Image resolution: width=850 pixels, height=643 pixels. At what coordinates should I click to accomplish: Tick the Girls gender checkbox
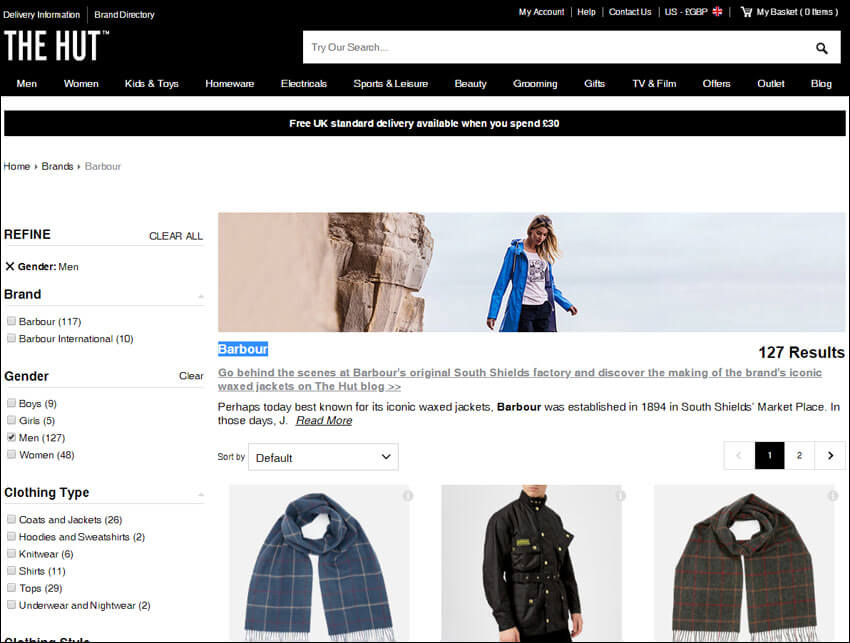pos(11,420)
